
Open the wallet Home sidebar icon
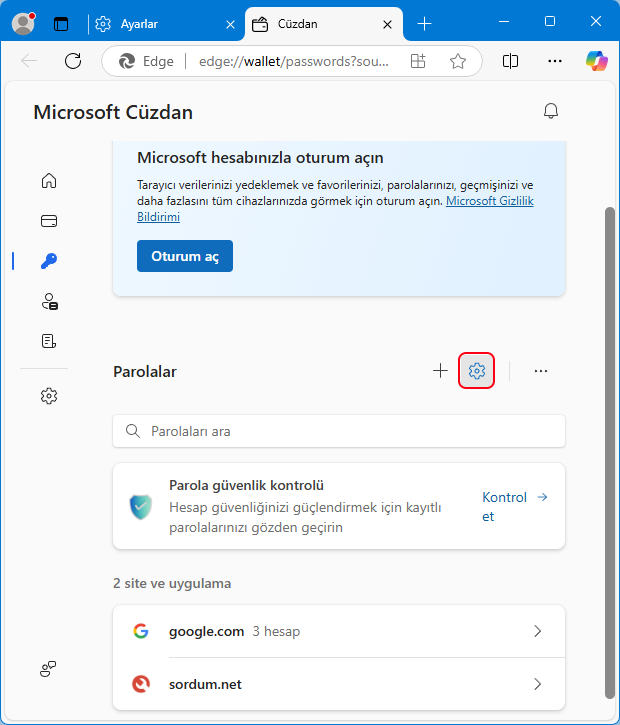[49, 181]
